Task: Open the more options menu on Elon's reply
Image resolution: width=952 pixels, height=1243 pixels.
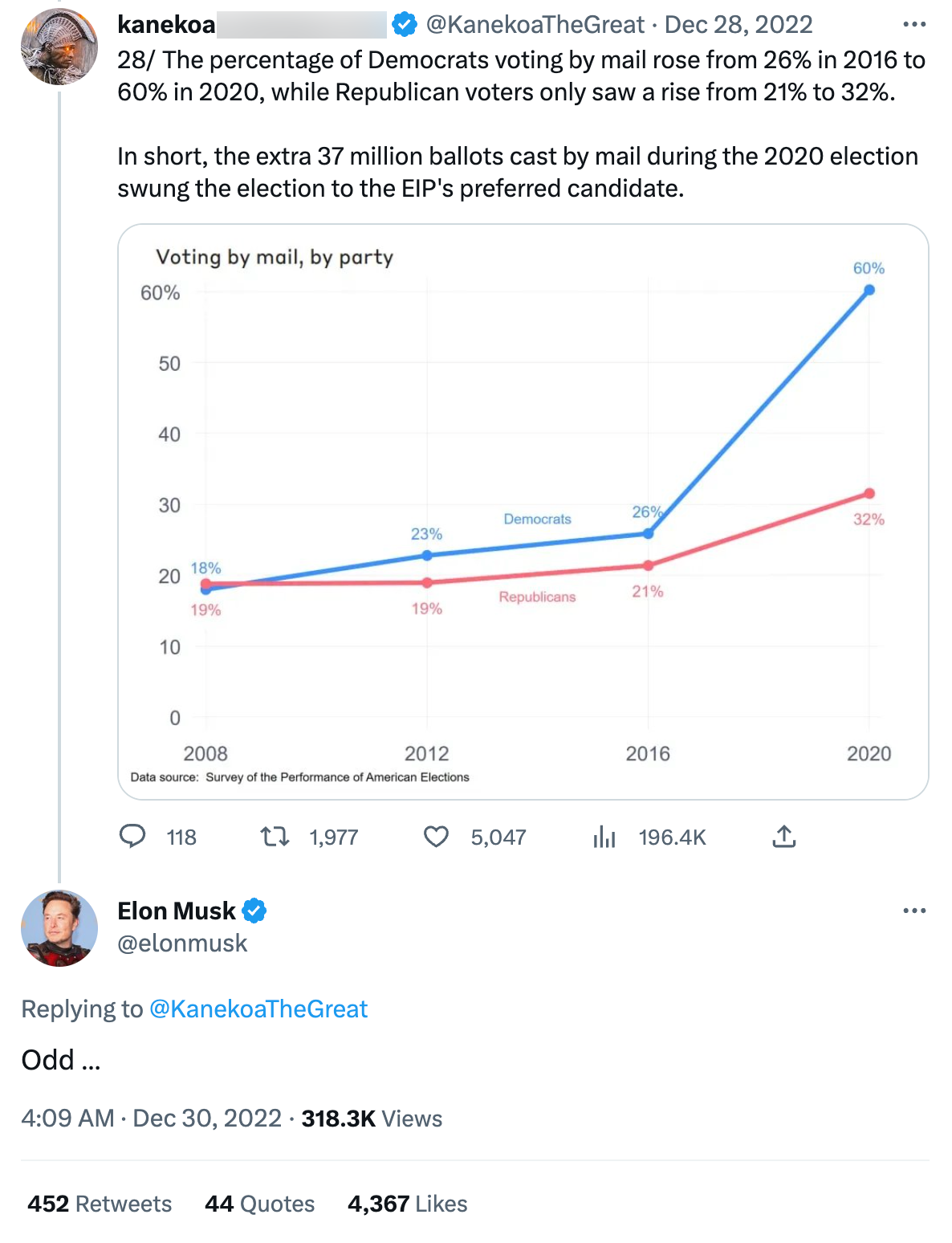Action: [914, 911]
